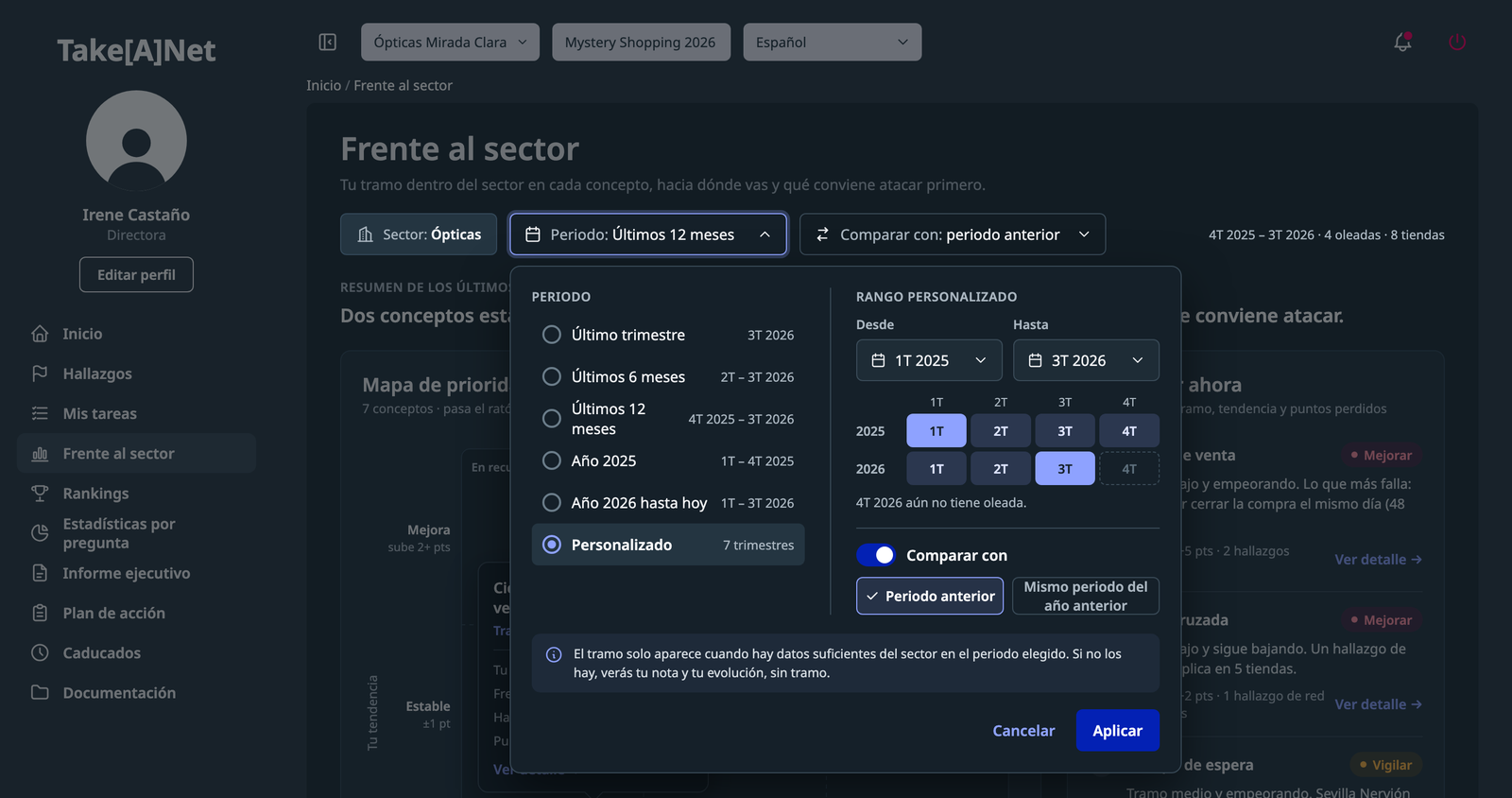
Task: Click the building icon in Sector button
Action: coord(366,234)
